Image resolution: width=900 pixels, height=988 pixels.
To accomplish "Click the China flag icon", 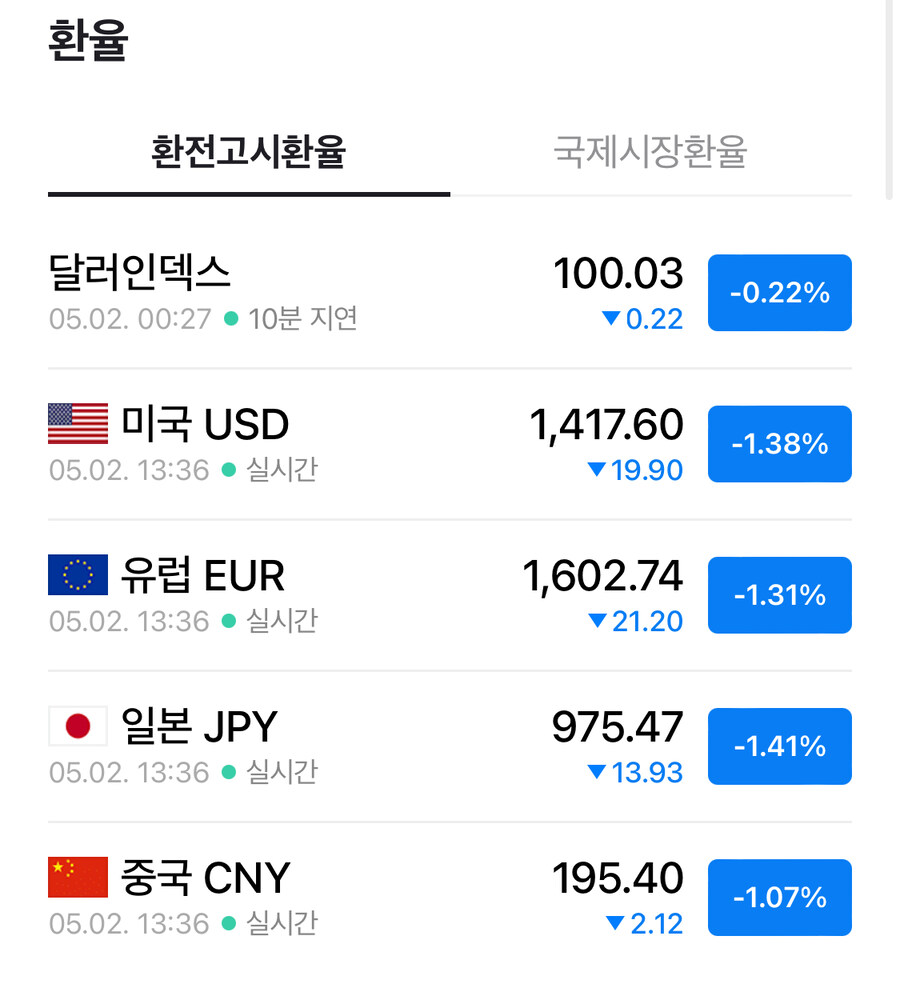I will click(78, 877).
